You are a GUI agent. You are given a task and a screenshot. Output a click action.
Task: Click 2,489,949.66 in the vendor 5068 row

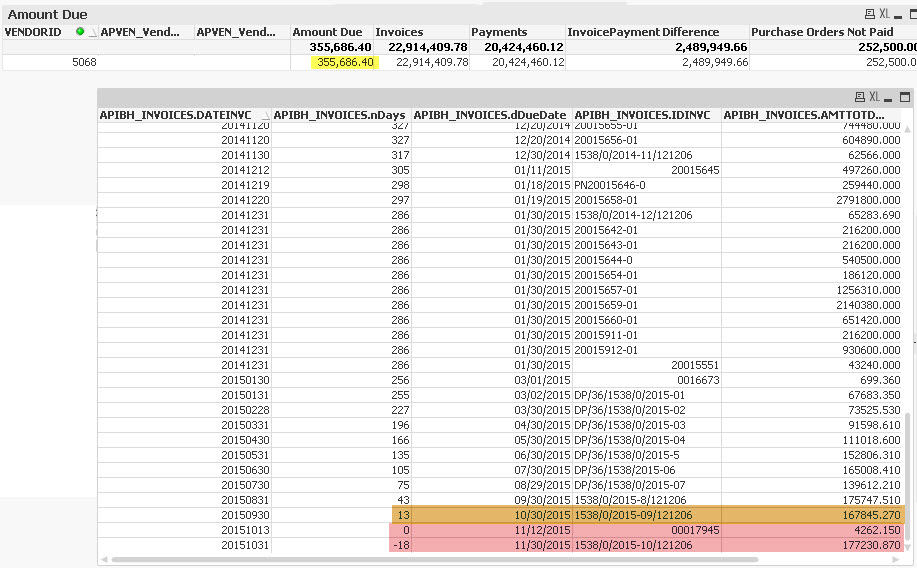pos(715,62)
